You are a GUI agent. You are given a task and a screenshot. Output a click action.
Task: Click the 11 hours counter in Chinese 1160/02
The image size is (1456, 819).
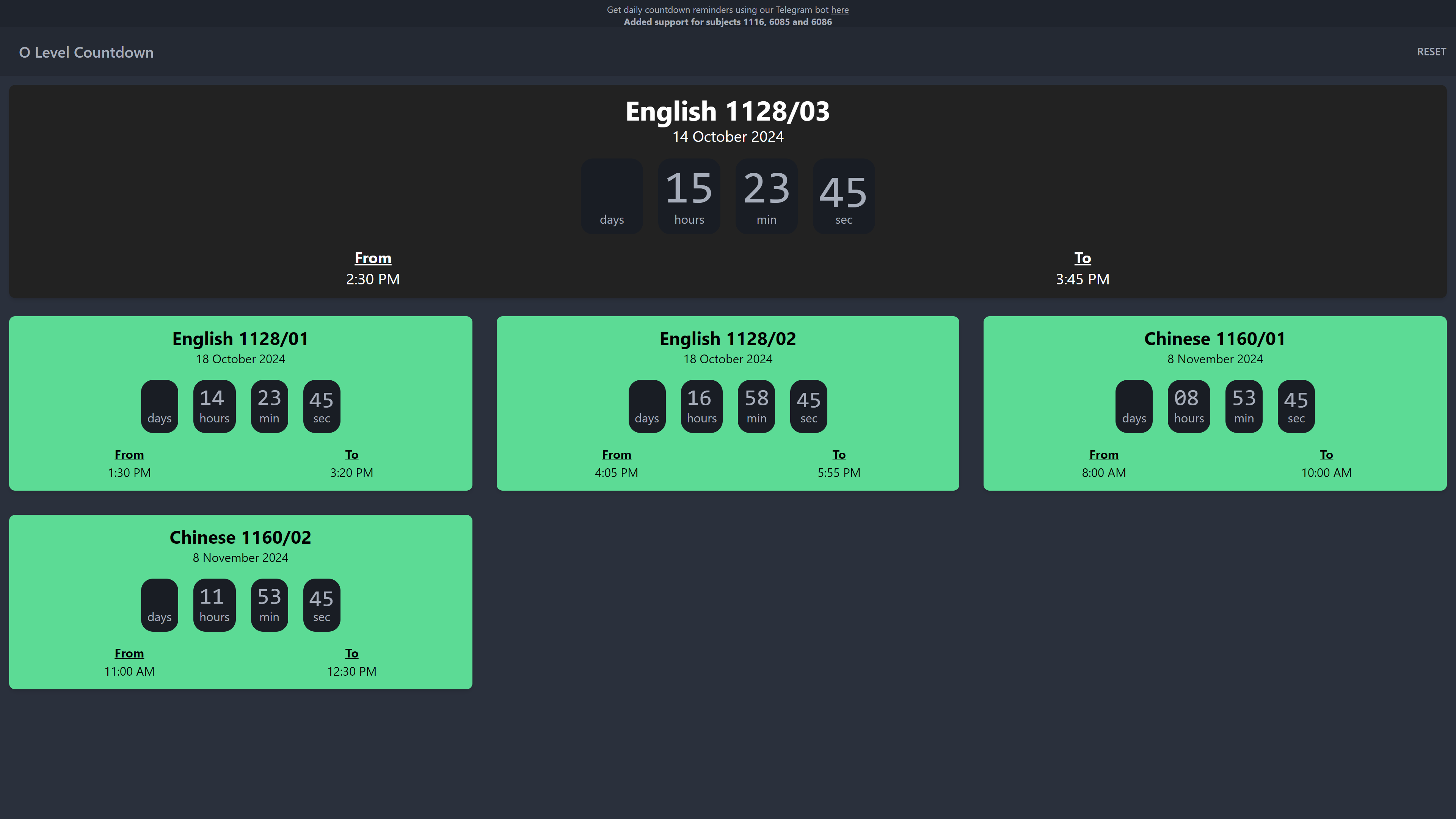[x=214, y=606]
